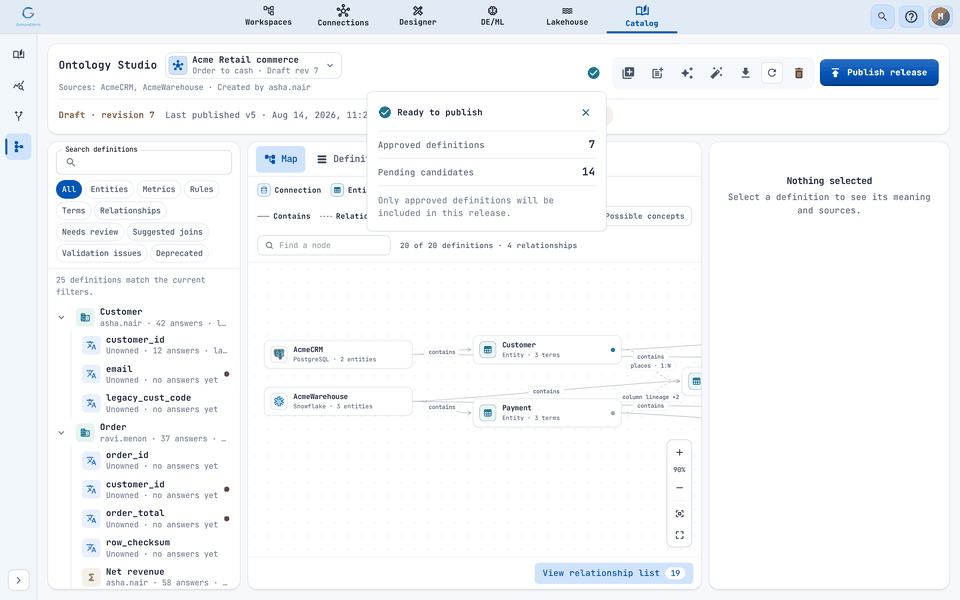Screen dimensions: 960x600
Task: Collapse the Customer entity tree node
Action: 61,317
